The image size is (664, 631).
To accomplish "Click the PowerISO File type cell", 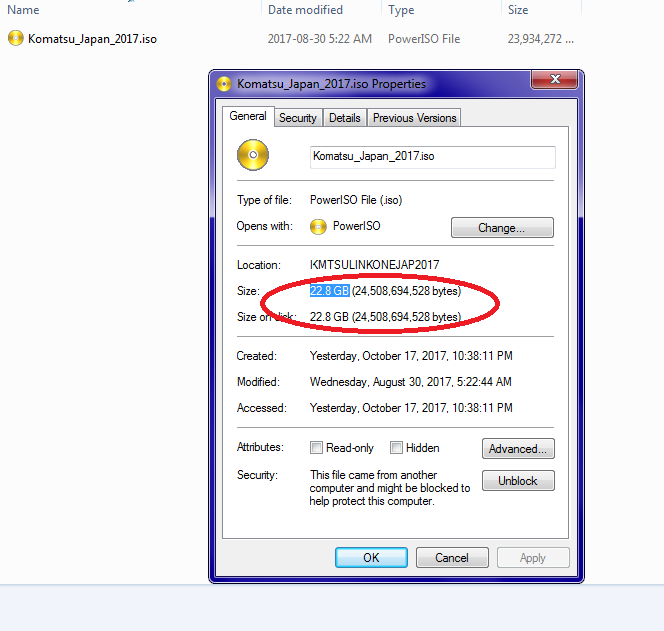I will [x=424, y=39].
